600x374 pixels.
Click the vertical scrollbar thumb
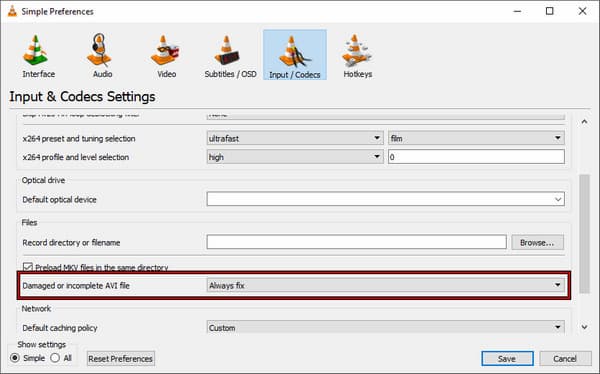coord(584,234)
